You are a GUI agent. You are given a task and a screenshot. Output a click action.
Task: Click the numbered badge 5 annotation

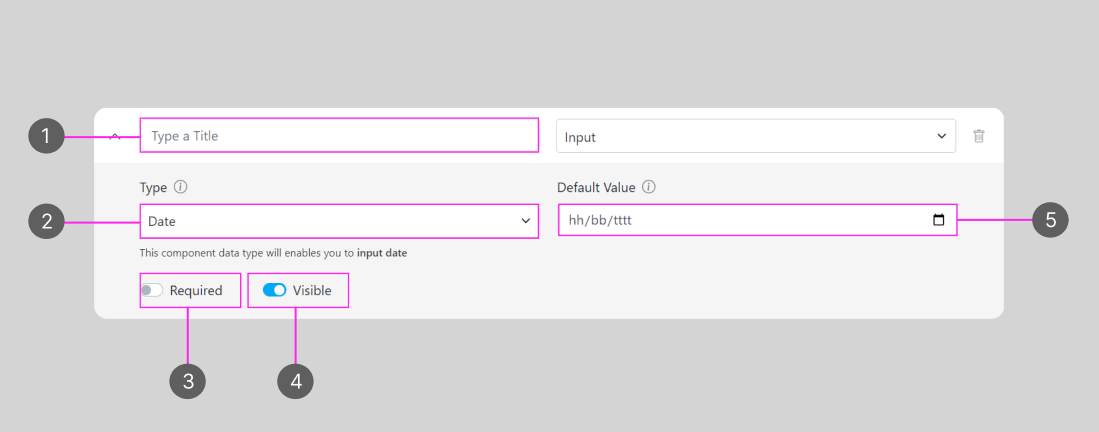click(x=1050, y=220)
